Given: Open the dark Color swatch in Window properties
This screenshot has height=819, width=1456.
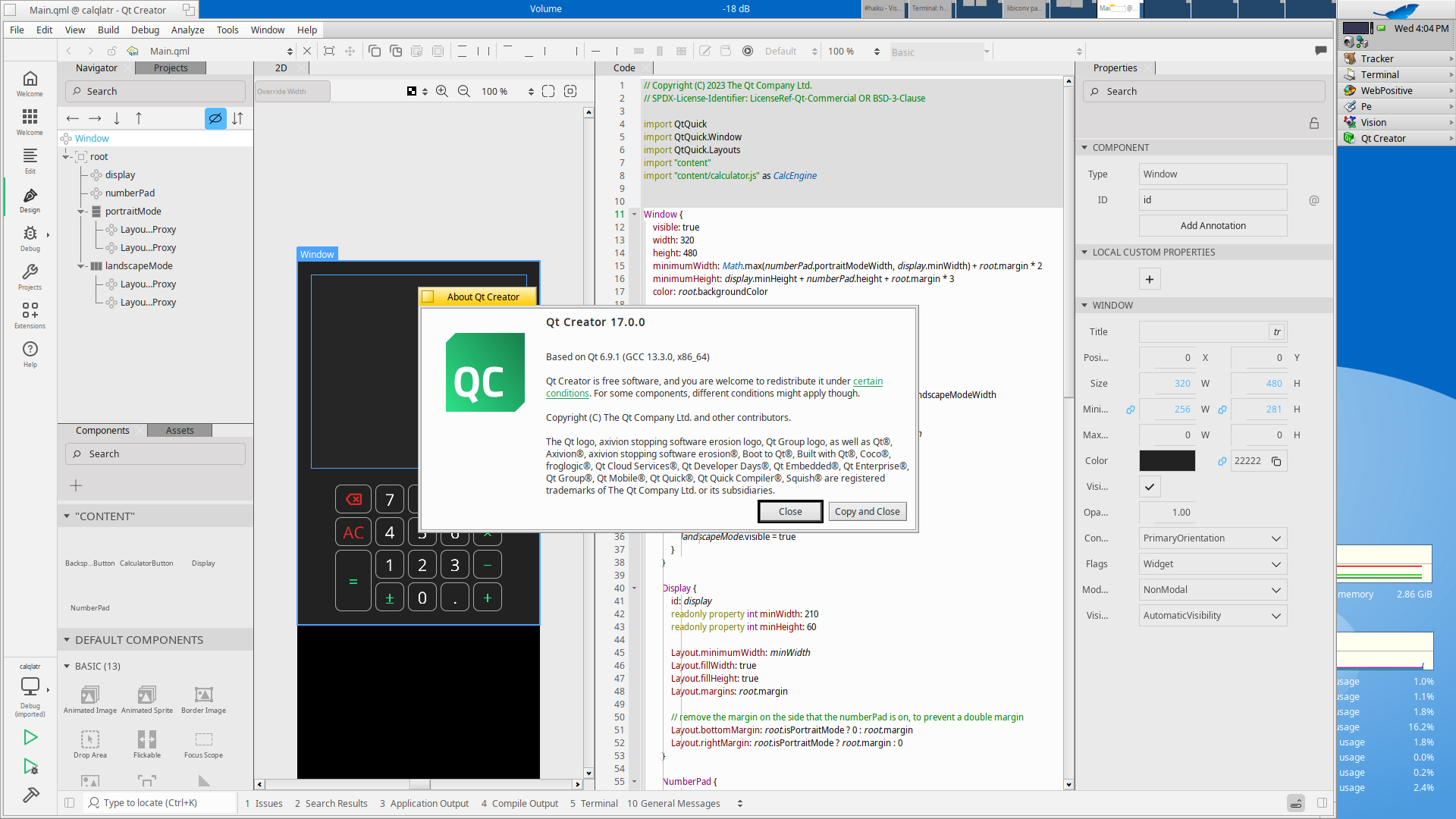Looking at the screenshot, I should pyautogui.click(x=1167, y=461).
